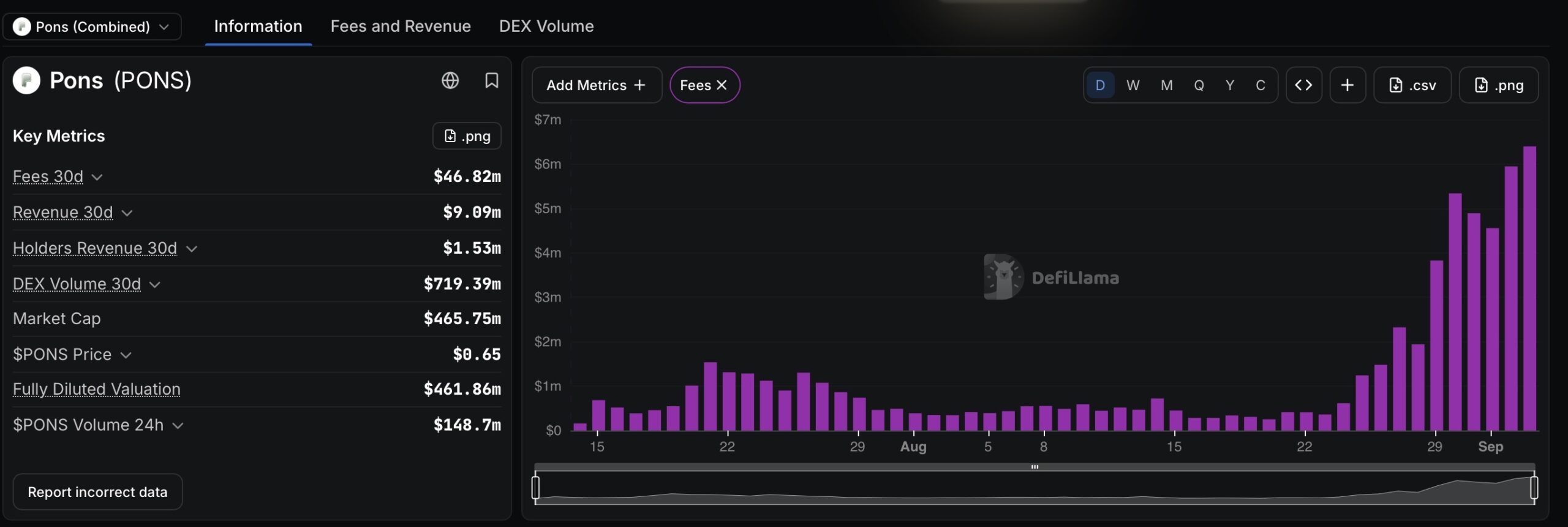
Task: Click the Sep label on the x-axis
Action: (1490, 447)
